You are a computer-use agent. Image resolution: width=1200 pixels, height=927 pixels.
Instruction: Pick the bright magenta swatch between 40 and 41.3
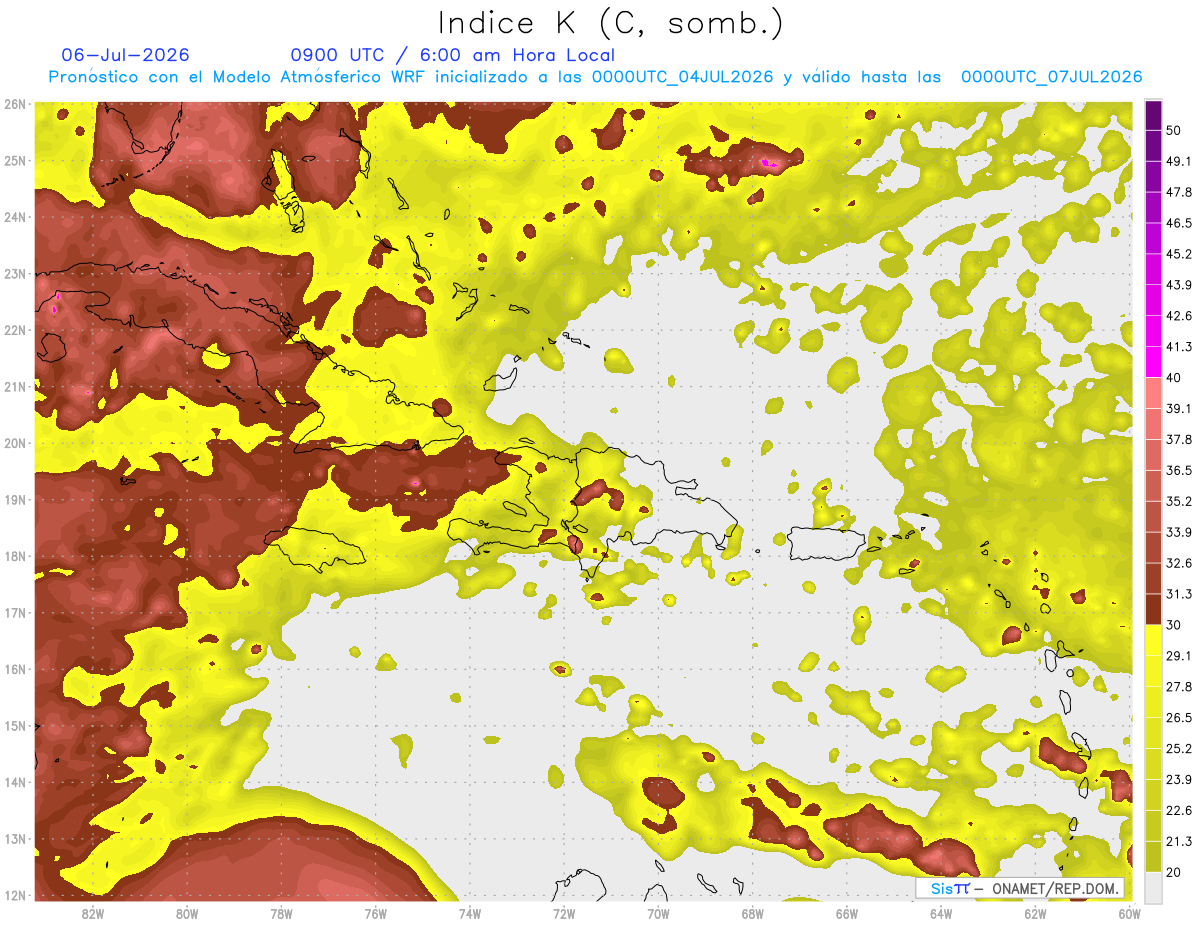pyautogui.click(x=1153, y=362)
